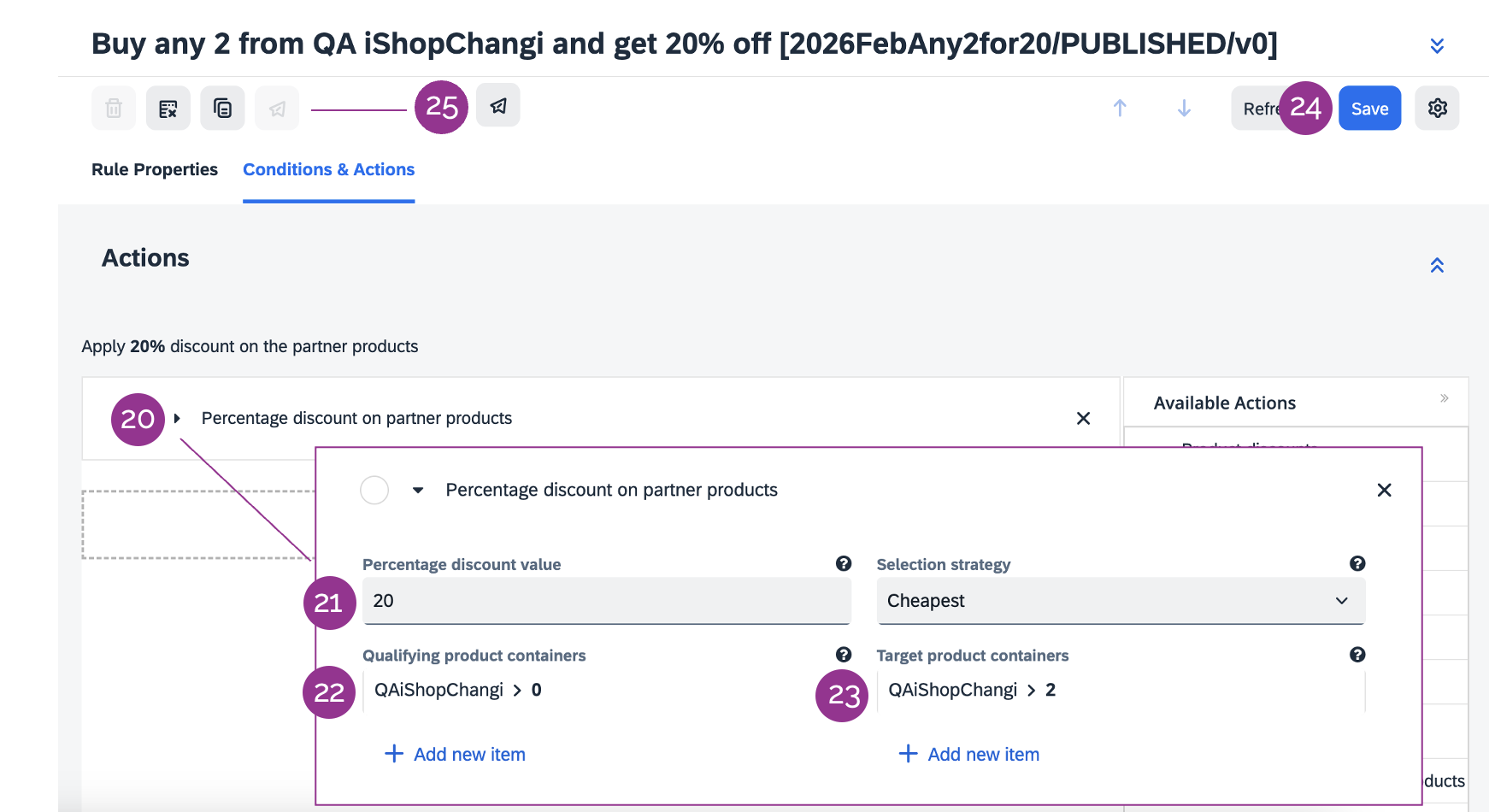Click the Save button
The width and height of the screenshot is (1489, 812).
click(1369, 109)
